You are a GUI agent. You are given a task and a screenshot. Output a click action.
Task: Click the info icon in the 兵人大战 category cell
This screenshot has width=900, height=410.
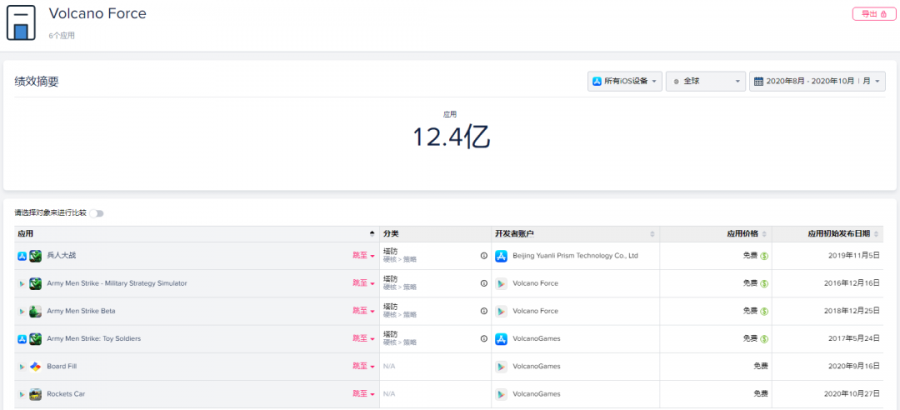click(x=484, y=256)
